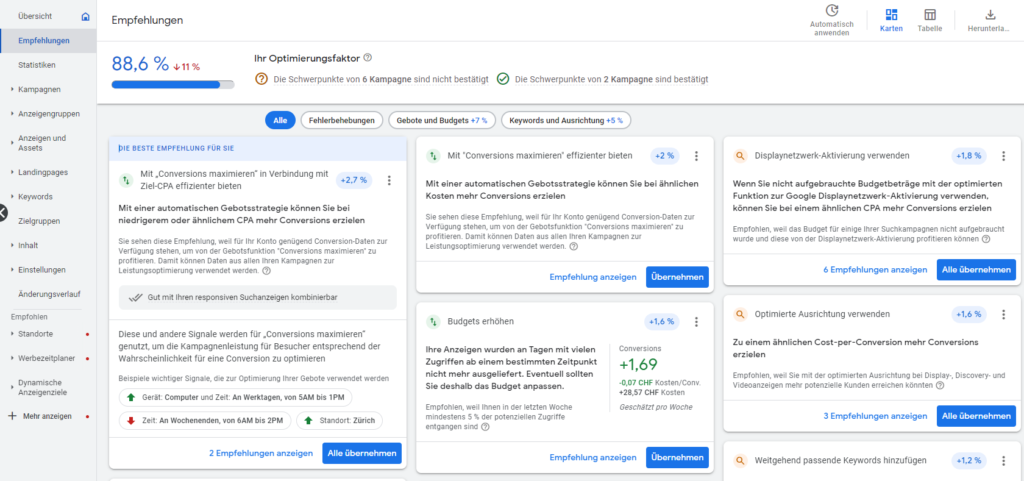Click Übernehmen on Budgets erhöhen card
The height and width of the screenshot is (481, 1024).
point(677,458)
